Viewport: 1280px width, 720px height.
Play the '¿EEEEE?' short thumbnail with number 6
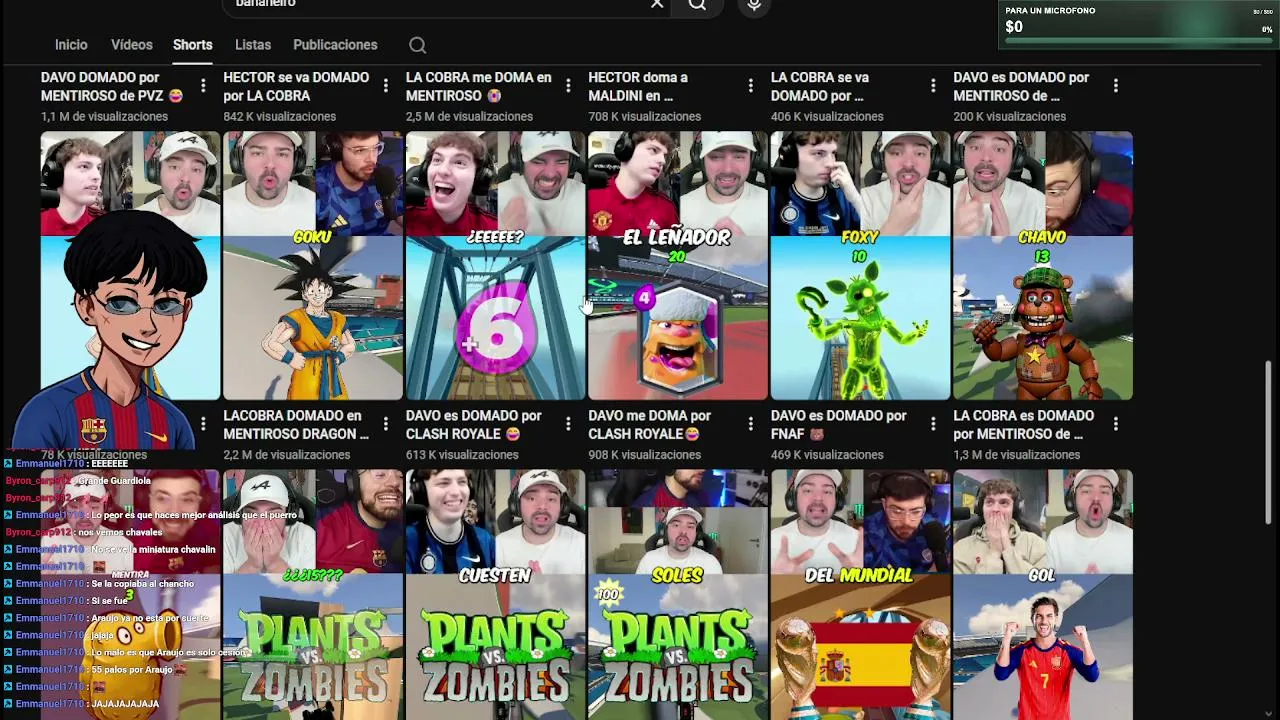click(x=495, y=265)
